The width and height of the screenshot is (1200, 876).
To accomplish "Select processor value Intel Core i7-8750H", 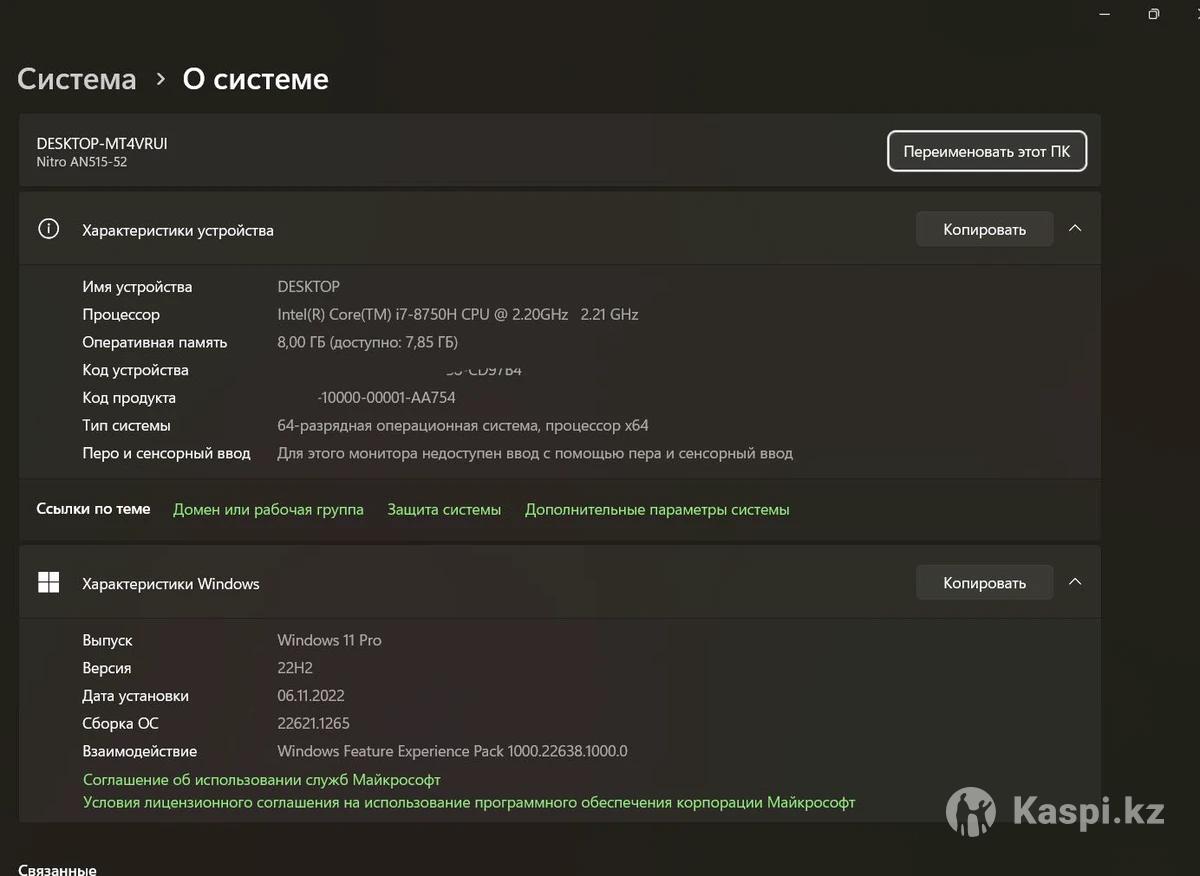I will tap(458, 314).
